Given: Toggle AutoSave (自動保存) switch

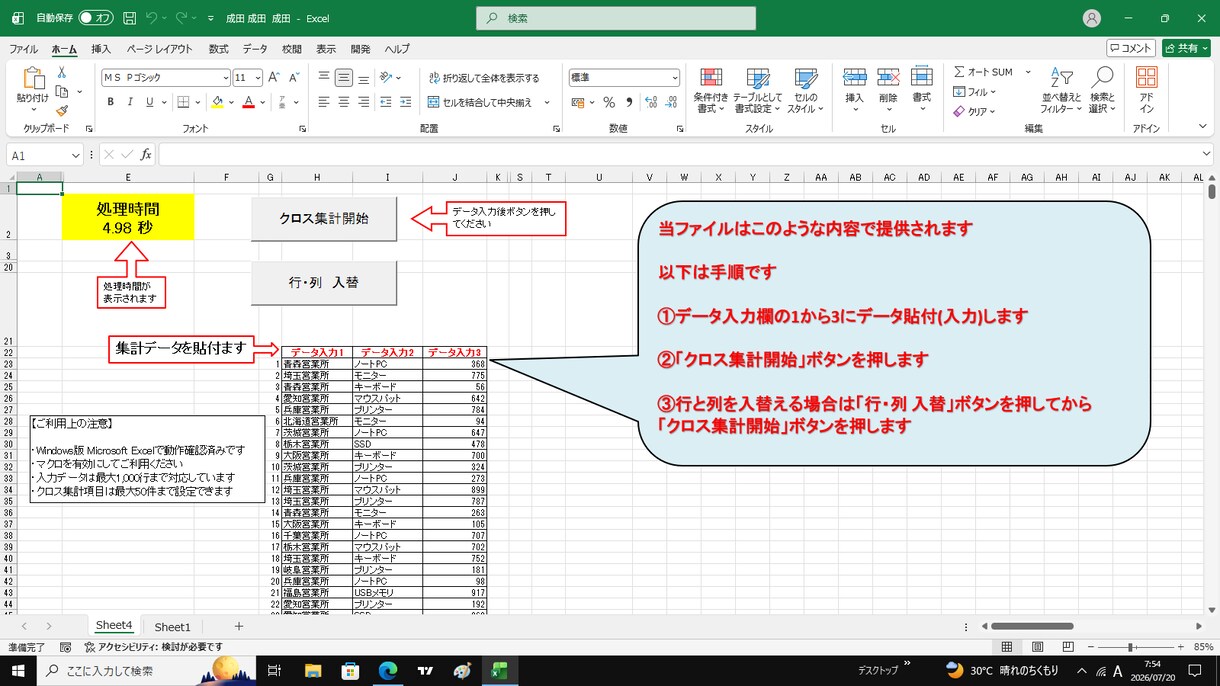Looking at the screenshot, I should coord(96,18).
